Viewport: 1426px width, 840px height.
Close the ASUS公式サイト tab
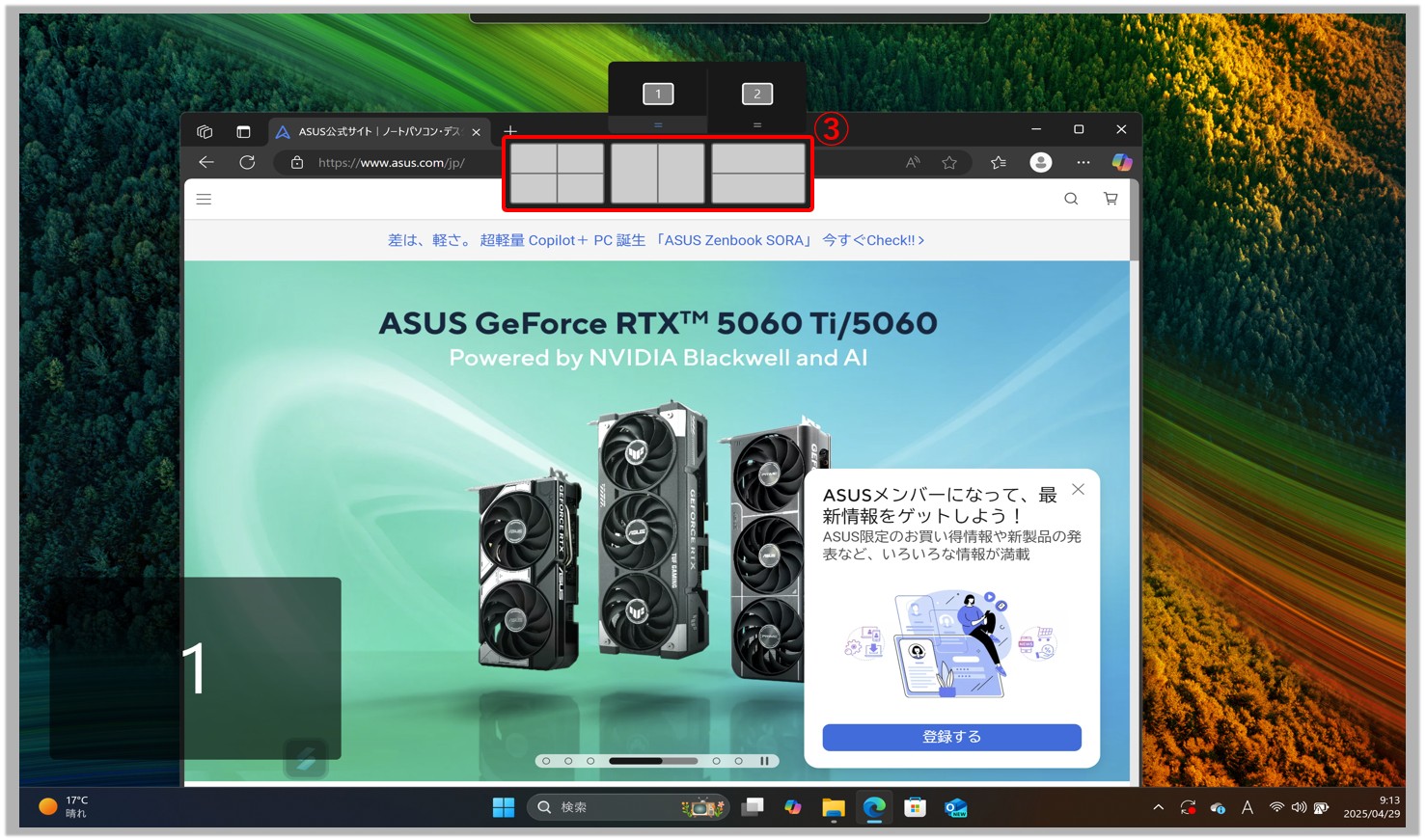tap(476, 132)
